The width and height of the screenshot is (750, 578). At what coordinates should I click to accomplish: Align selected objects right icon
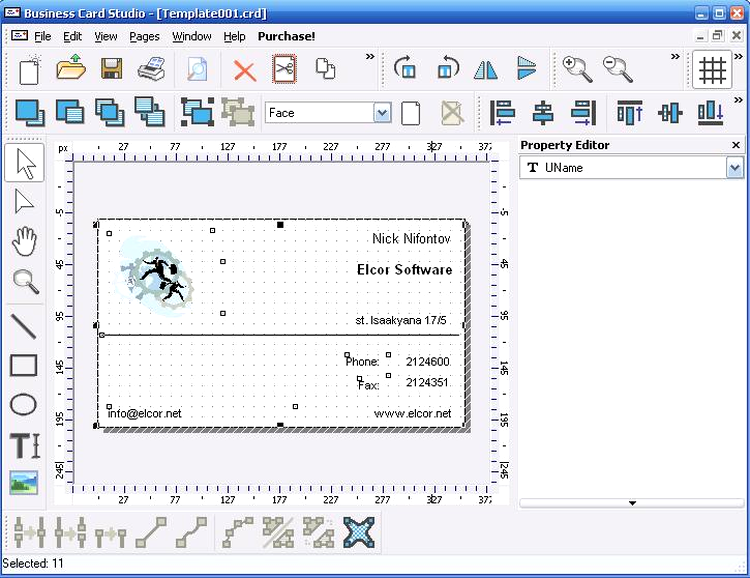point(584,113)
